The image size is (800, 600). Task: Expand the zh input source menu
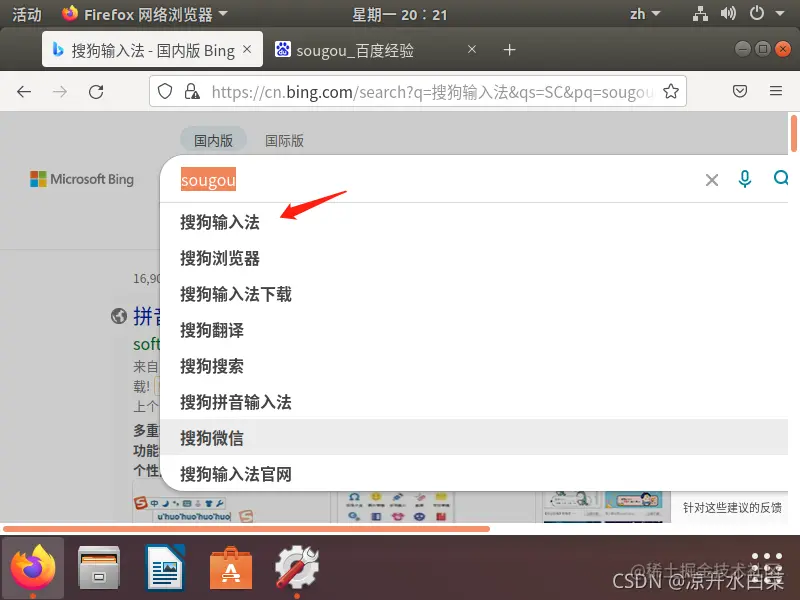645,14
